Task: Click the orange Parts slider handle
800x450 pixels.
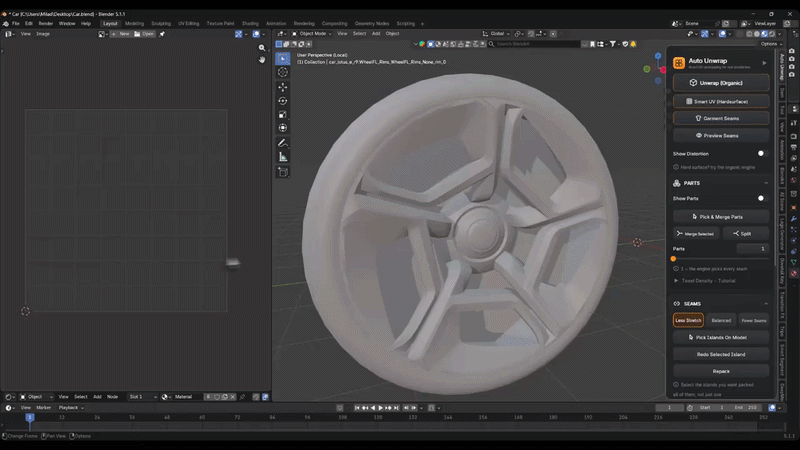Action: point(673,259)
